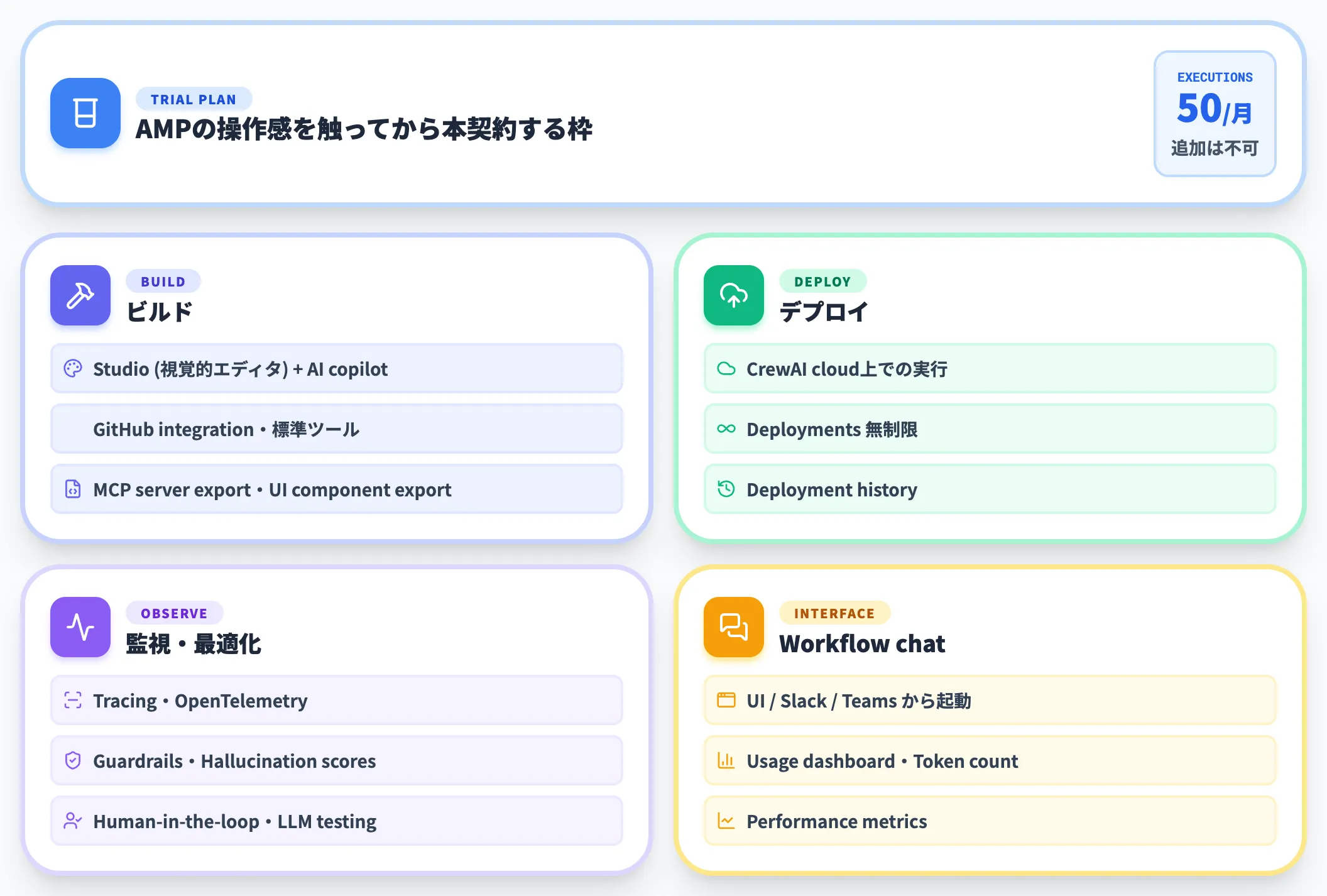Click the palette icon beside Studio
Viewport: 1327px width, 896px height.
point(73,369)
